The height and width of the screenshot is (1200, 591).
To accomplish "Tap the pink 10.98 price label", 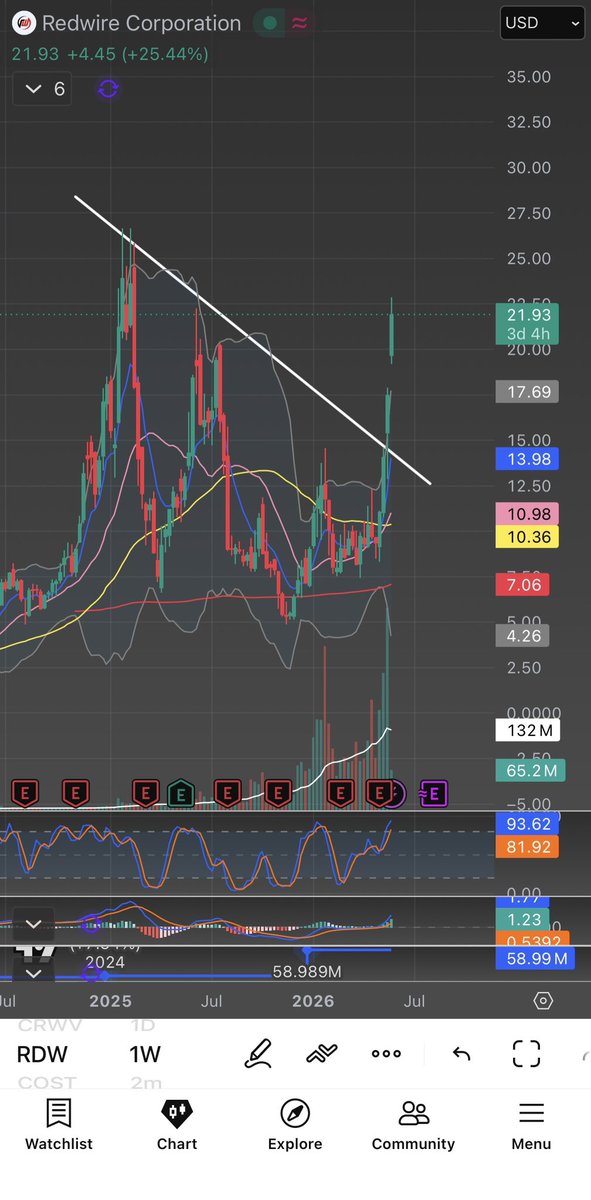I will [527, 514].
